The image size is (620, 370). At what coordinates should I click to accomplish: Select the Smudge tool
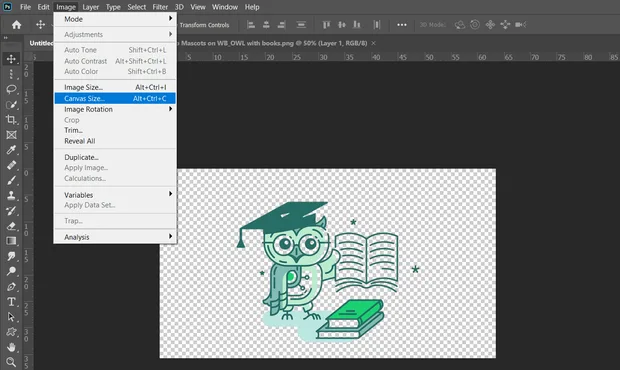[x=11, y=256]
